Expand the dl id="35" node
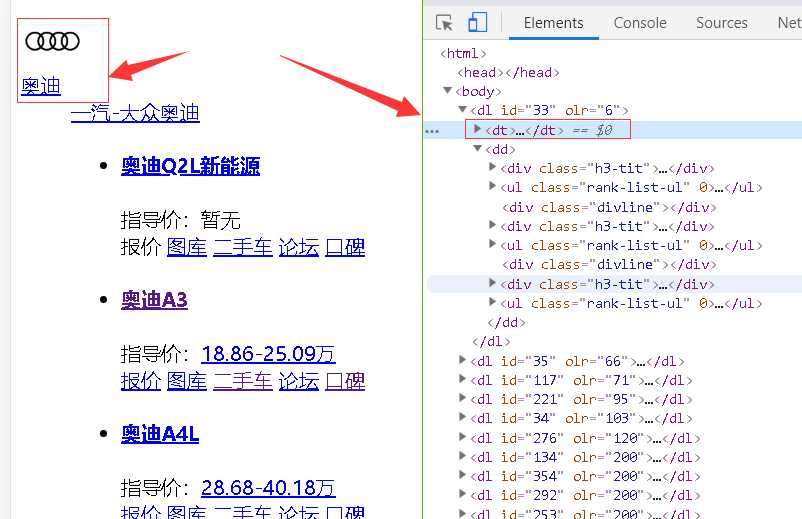The image size is (802, 519). pos(462,360)
